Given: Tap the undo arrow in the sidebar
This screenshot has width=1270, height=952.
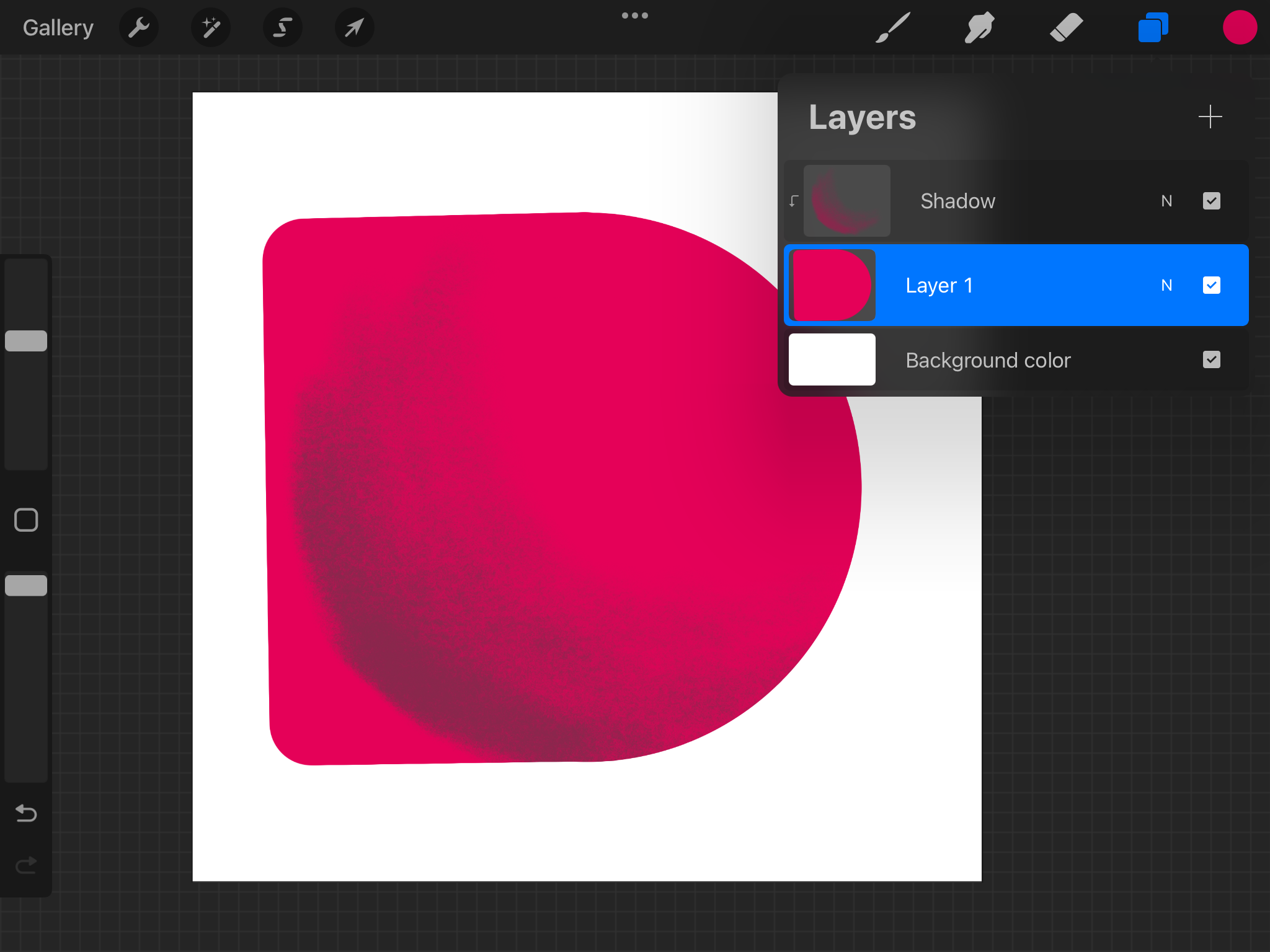Looking at the screenshot, I should tap(25, 813).
